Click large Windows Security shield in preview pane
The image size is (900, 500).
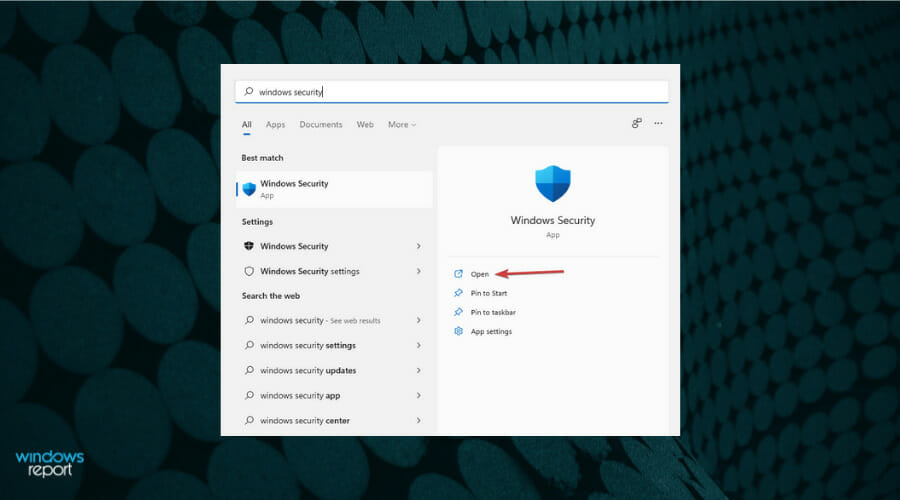point(553,184)
